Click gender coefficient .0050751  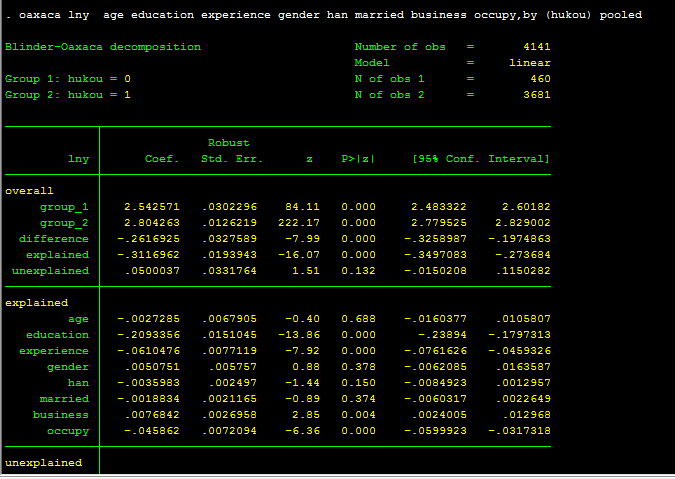[x=152, y=367]
